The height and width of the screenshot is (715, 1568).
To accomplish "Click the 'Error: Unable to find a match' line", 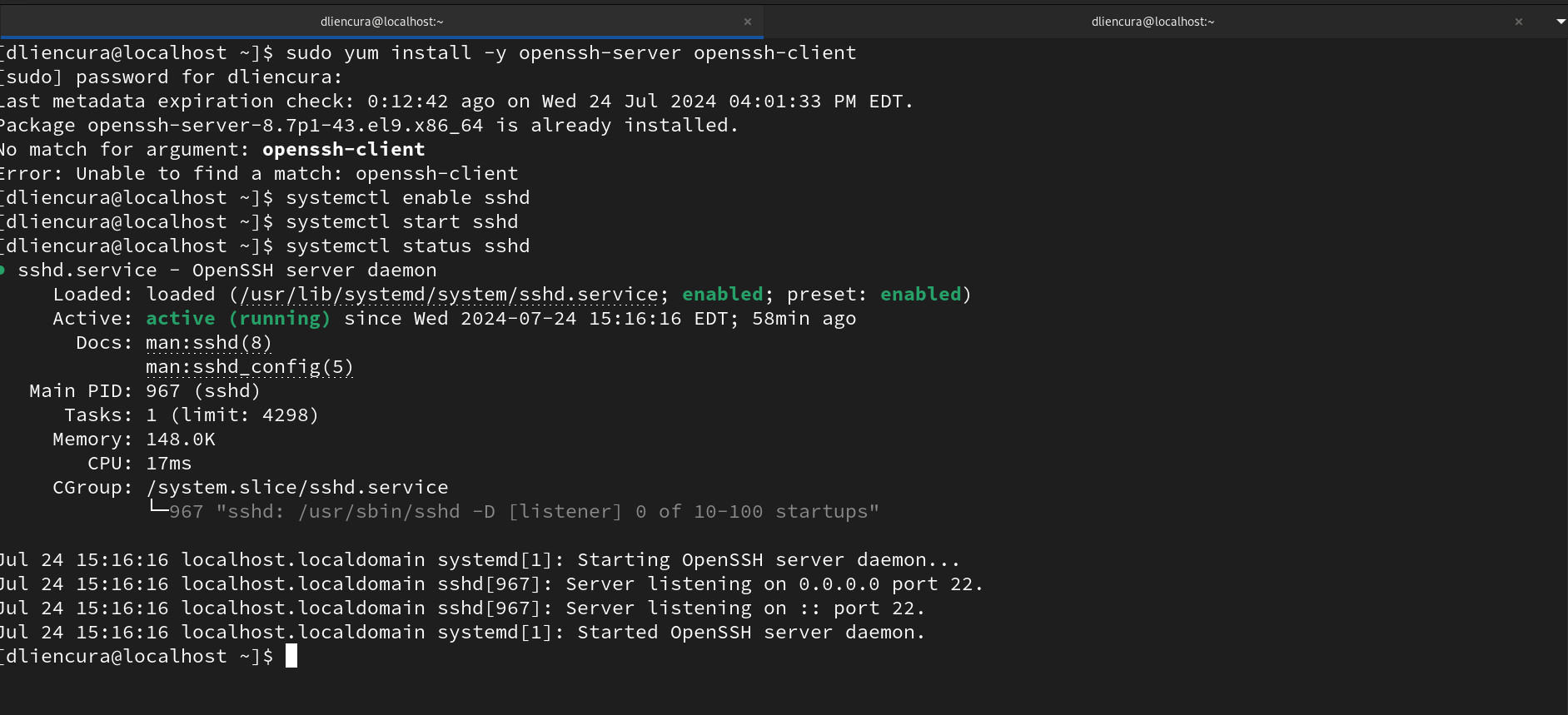I will 259,174.
